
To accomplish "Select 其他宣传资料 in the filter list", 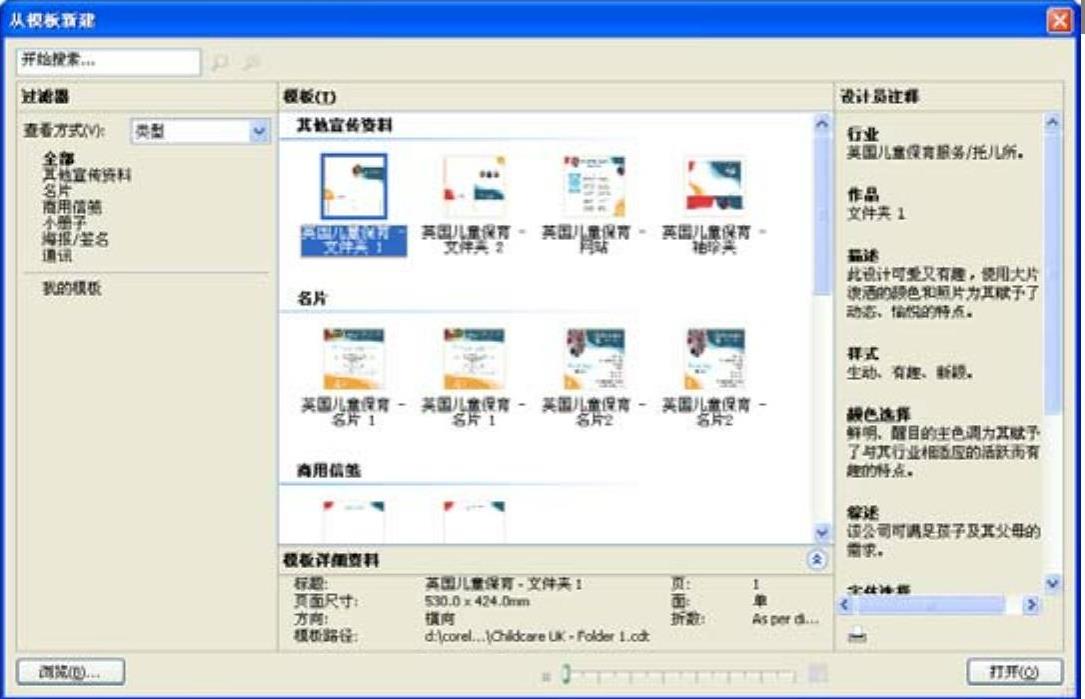I will point(86,175).
